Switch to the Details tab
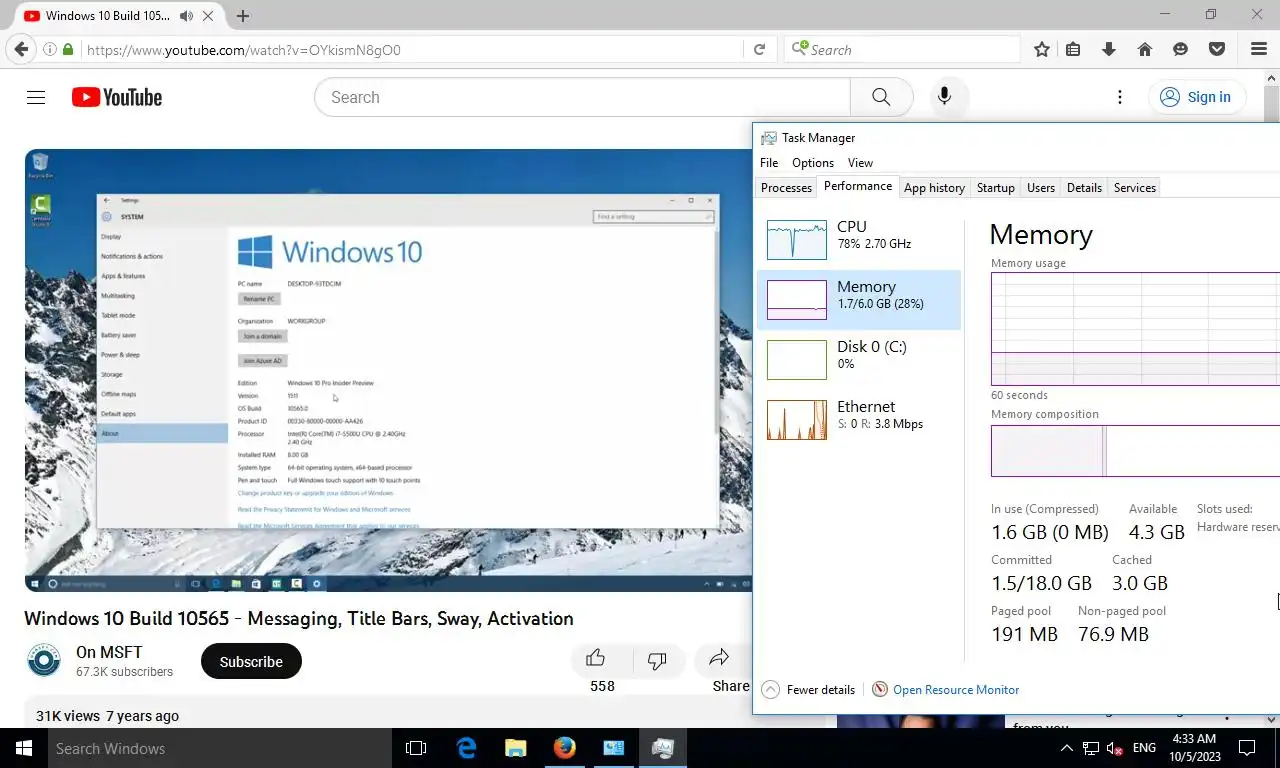 (1084, 187)
